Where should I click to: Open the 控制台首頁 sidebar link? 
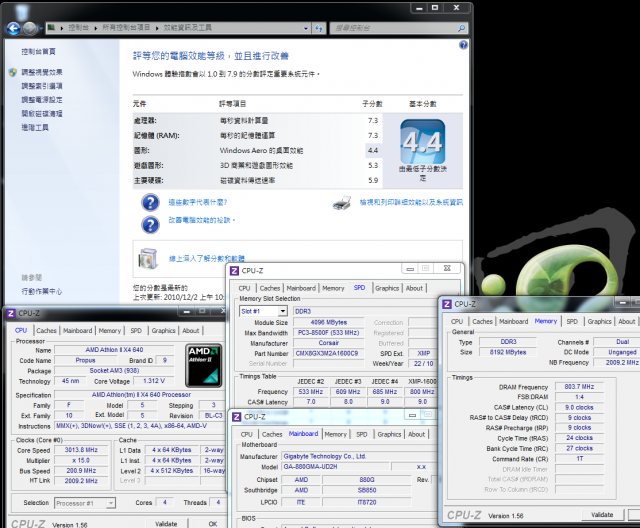pos(38,51)
